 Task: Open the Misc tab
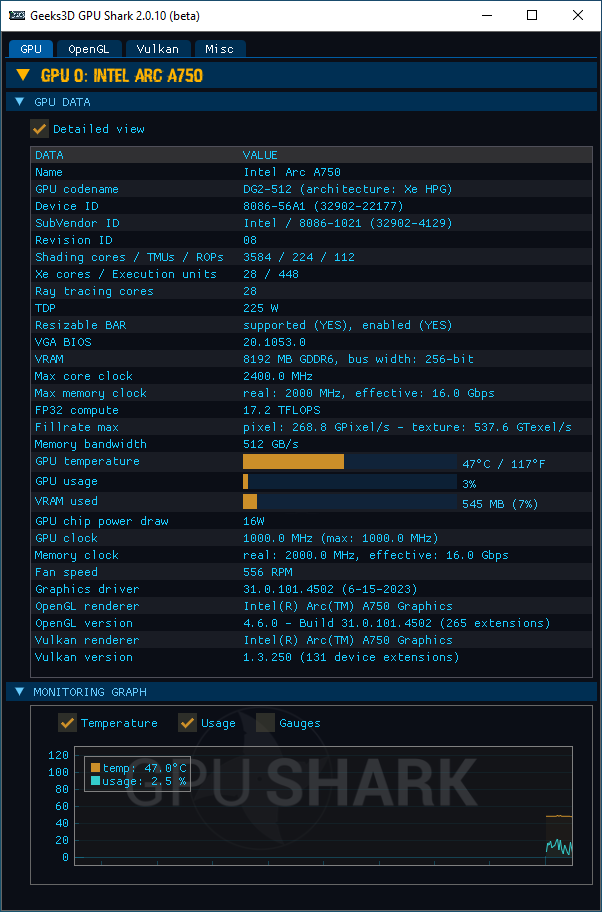(220, 49)
